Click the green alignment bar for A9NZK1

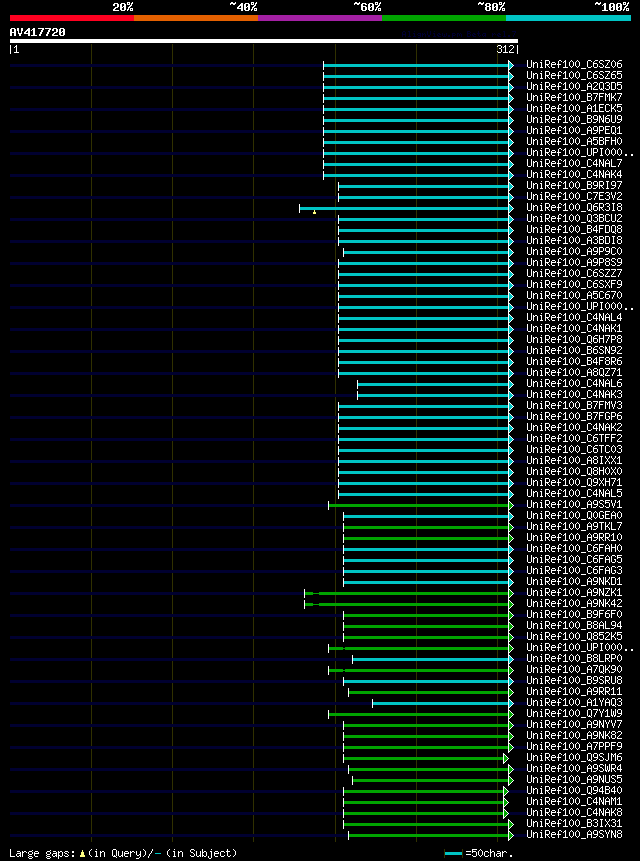pyautogui.click(x=407, y=593)
